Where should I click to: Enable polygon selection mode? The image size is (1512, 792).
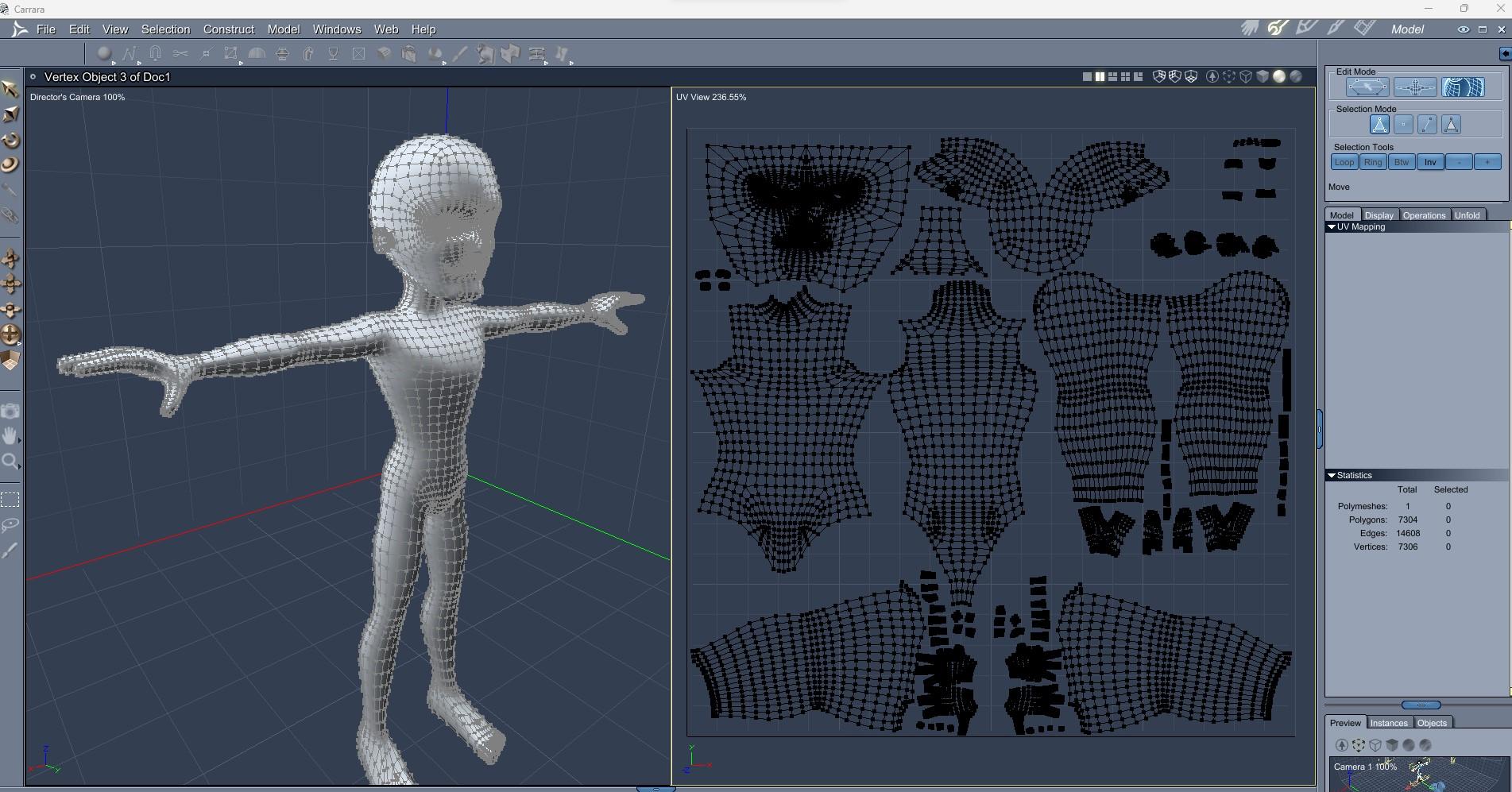[1451, 125]
